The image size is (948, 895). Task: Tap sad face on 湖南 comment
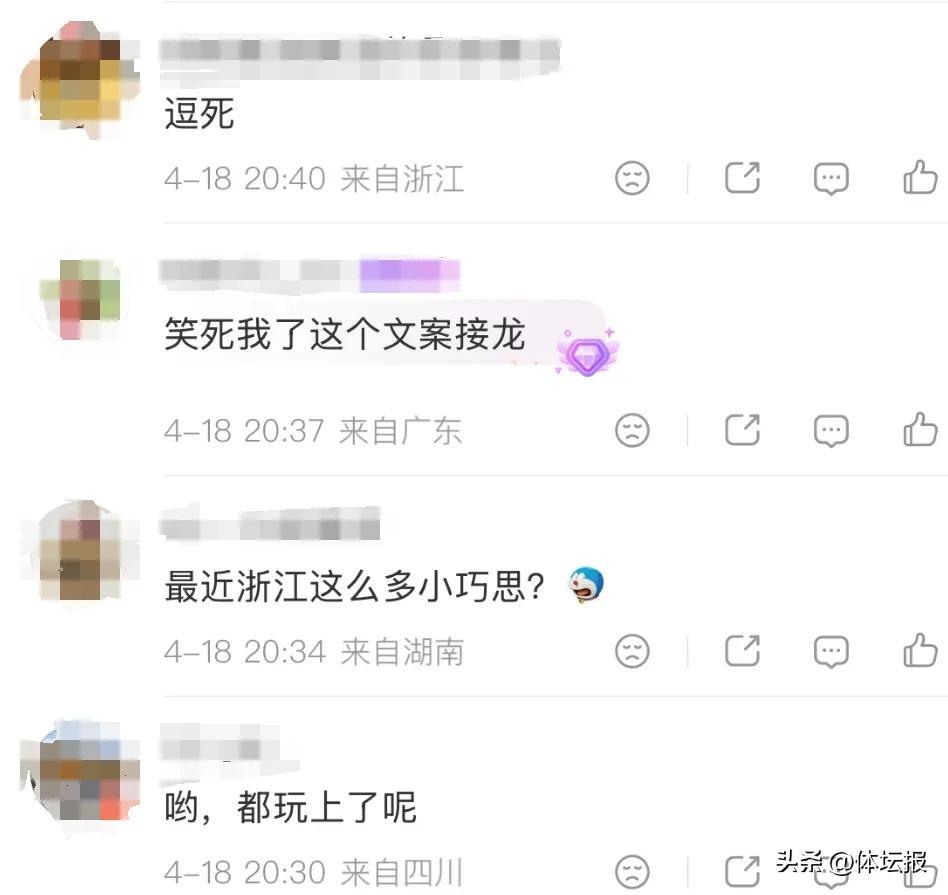[x=632, y=651]
